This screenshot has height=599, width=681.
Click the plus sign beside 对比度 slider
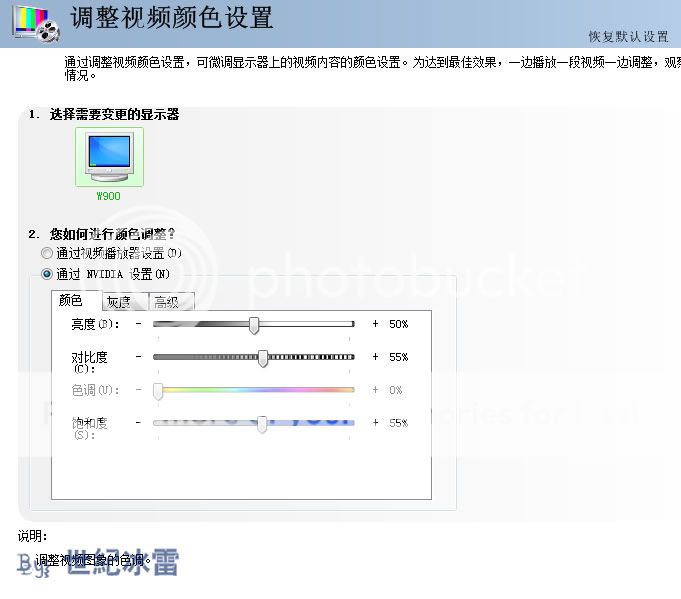(375, 357)
